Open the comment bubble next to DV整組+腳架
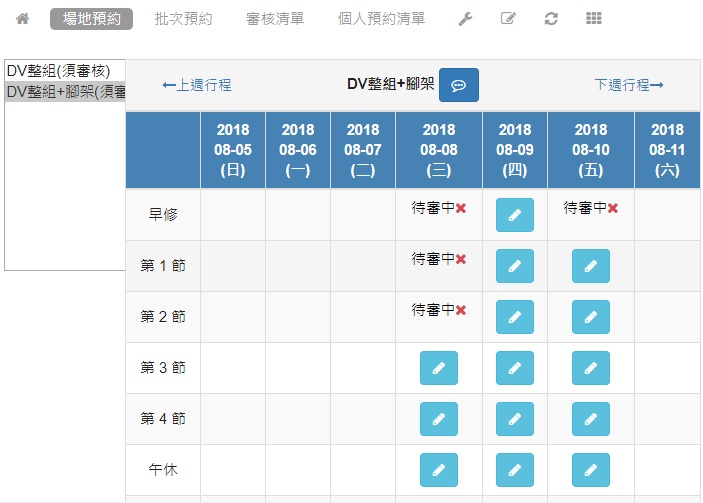Screen dimensions: 703x503 point(459,85)
